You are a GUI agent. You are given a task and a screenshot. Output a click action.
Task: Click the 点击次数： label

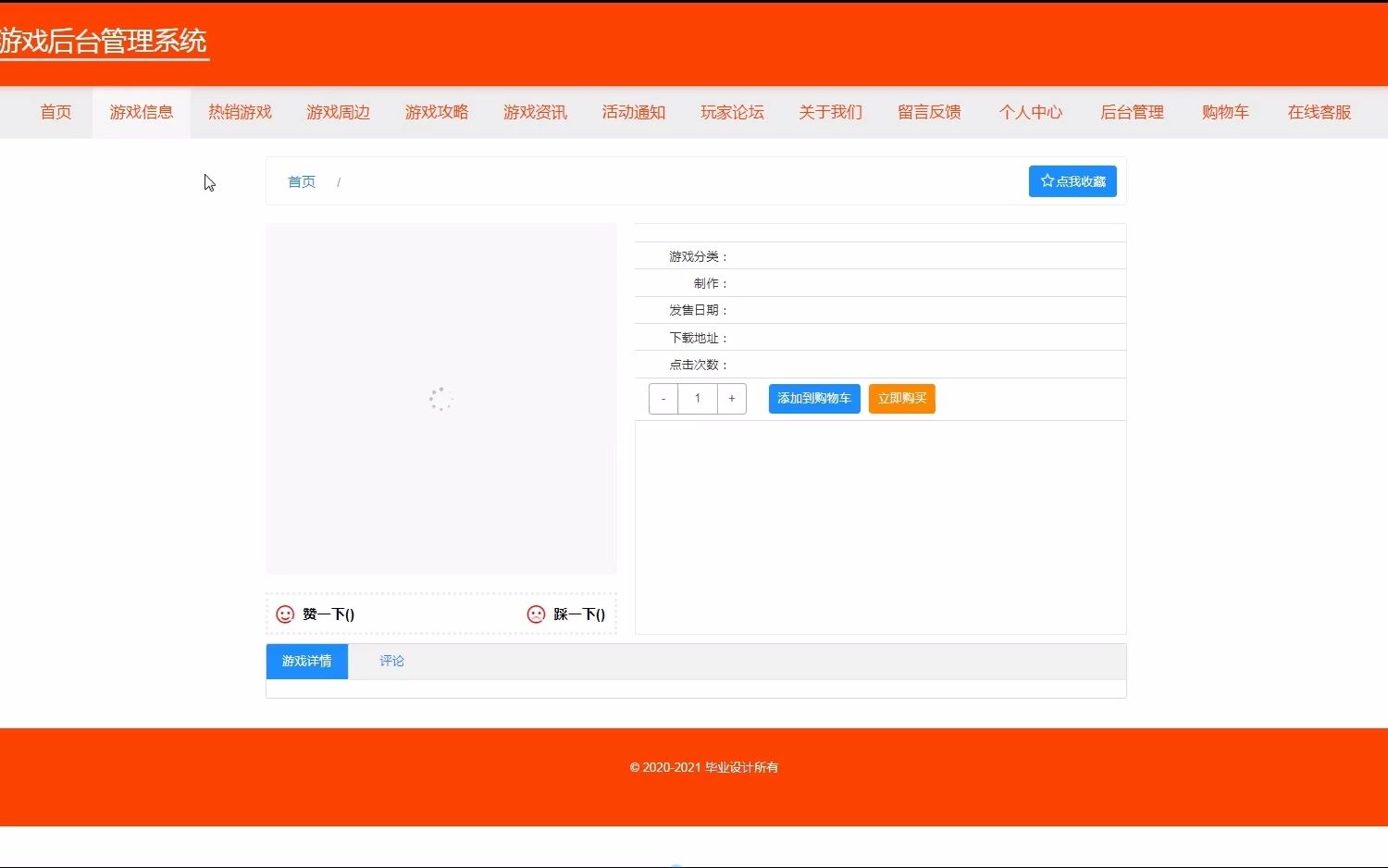click(699, 365)
